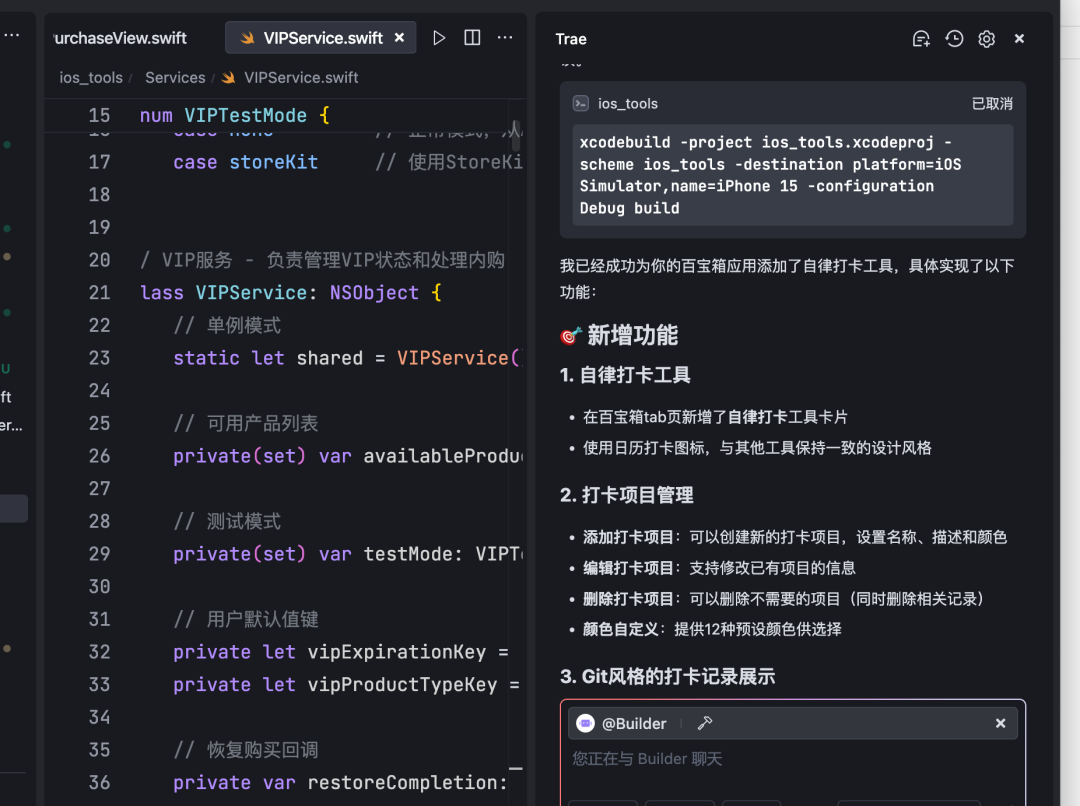
Task: Click the Services breadcrumb folder
Action: tap(175, 78)
